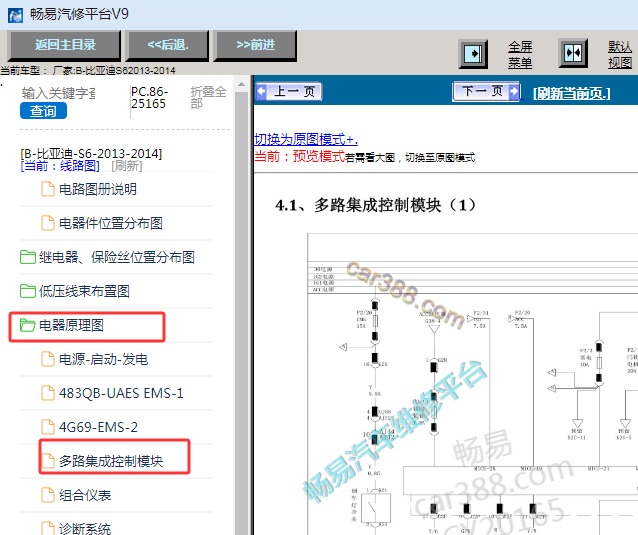The height and width of the screenshot is (535, 638).
Task: Click the sidebar vertical scrollbar track
Action: coord(242,312)
